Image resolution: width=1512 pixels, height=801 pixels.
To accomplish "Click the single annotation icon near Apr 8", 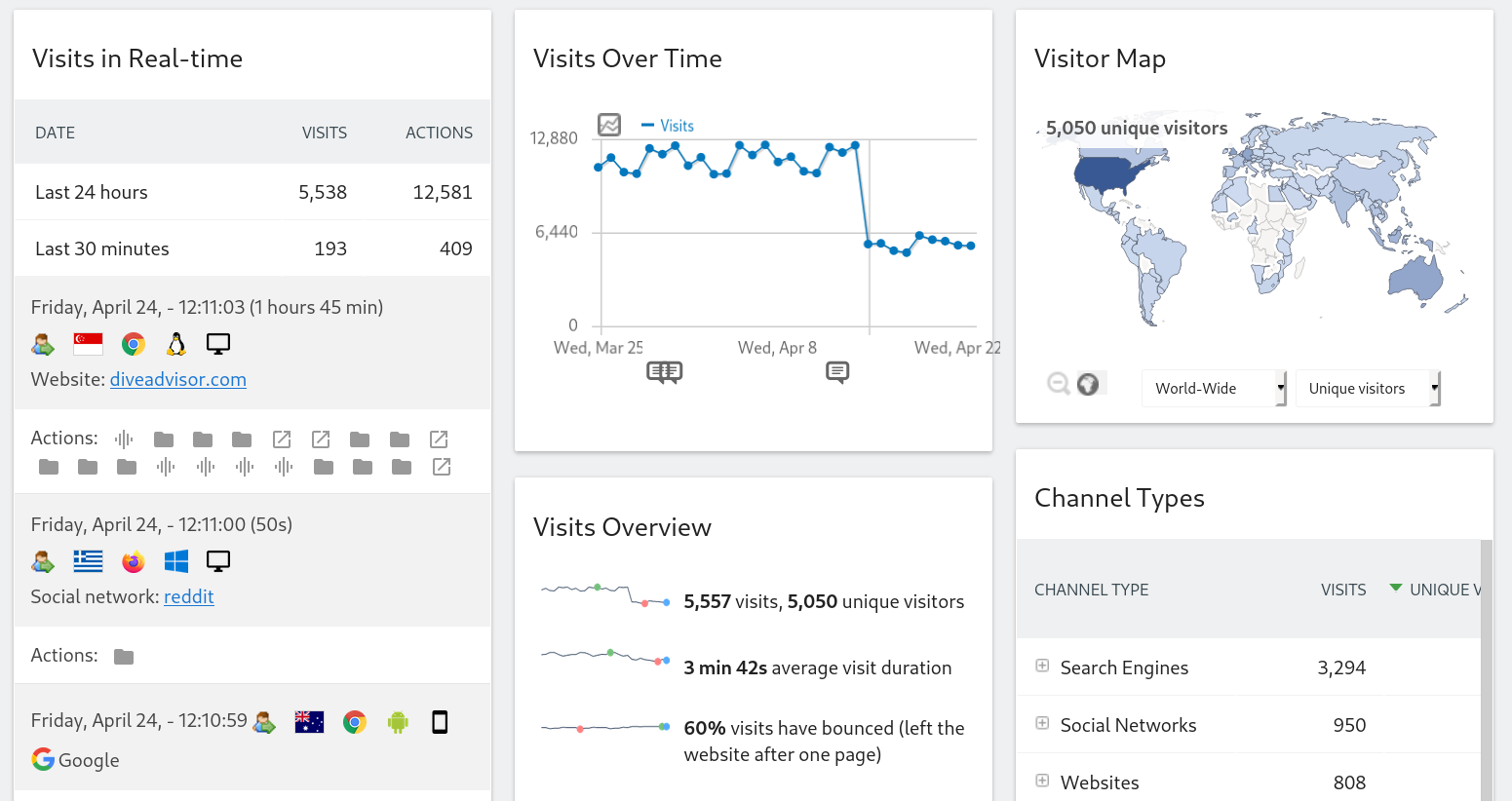I will pos(837,372).
